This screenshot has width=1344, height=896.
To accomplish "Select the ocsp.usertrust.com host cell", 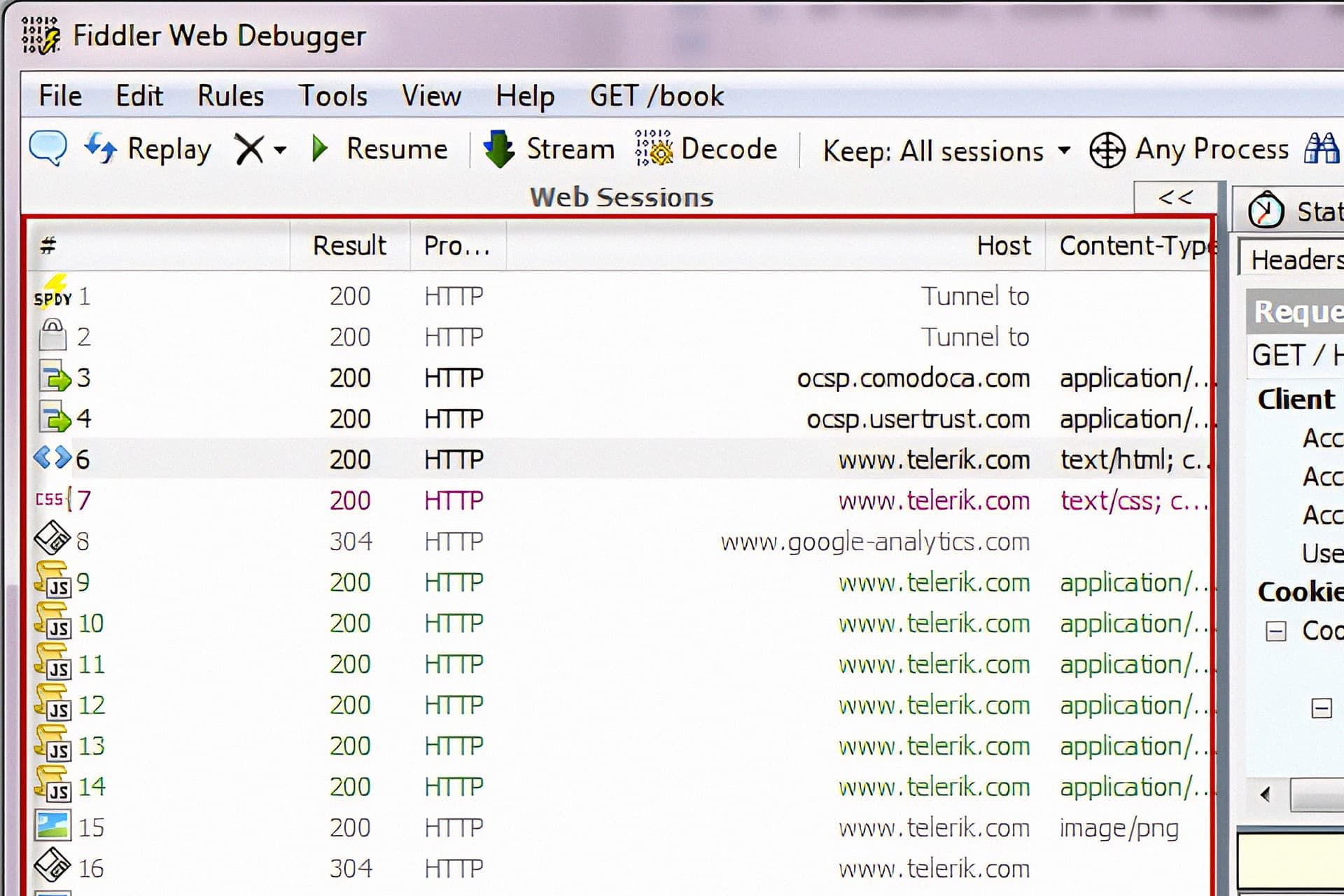I will point(918,419).
